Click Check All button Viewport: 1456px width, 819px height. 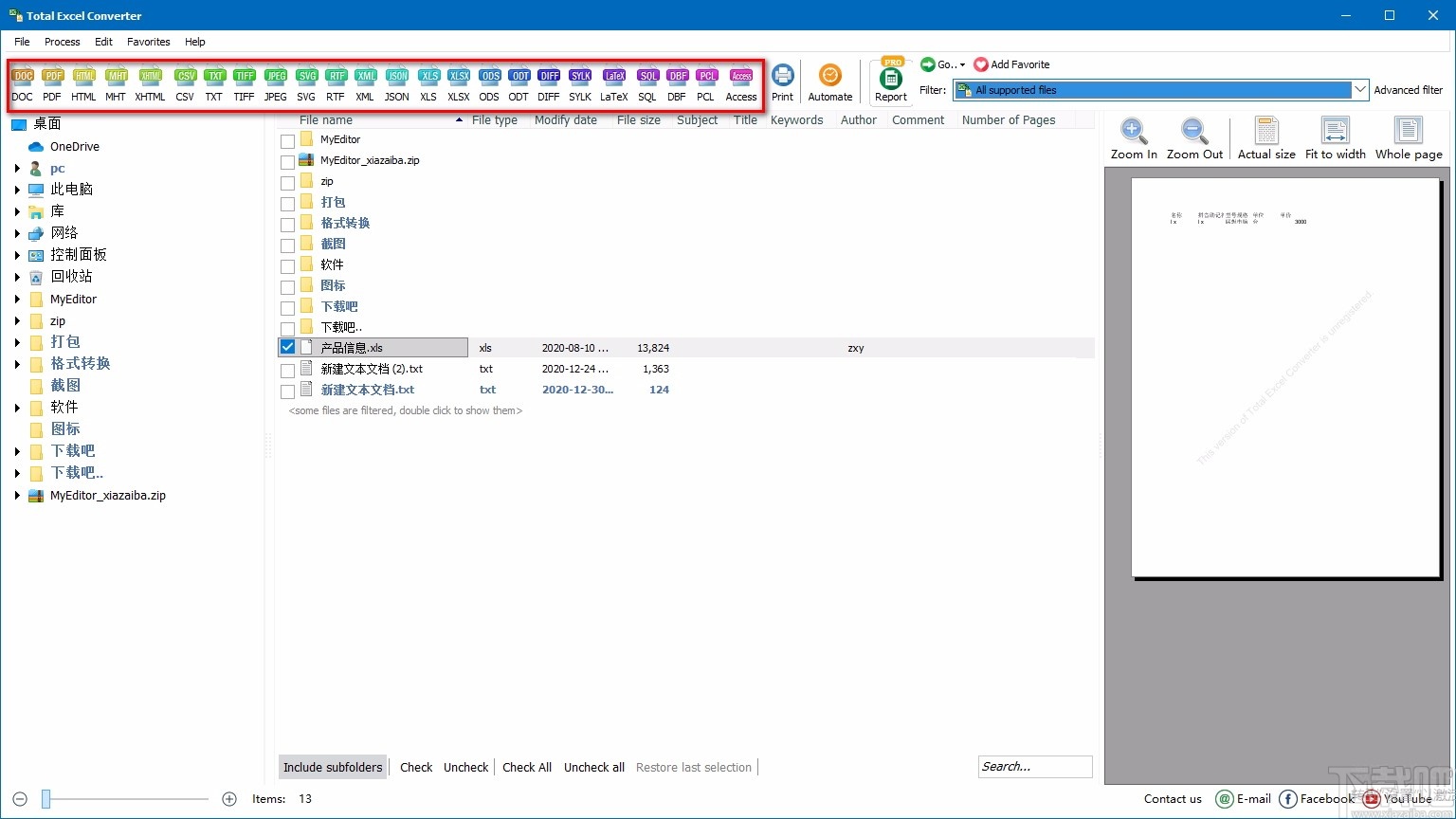[527, 767]
